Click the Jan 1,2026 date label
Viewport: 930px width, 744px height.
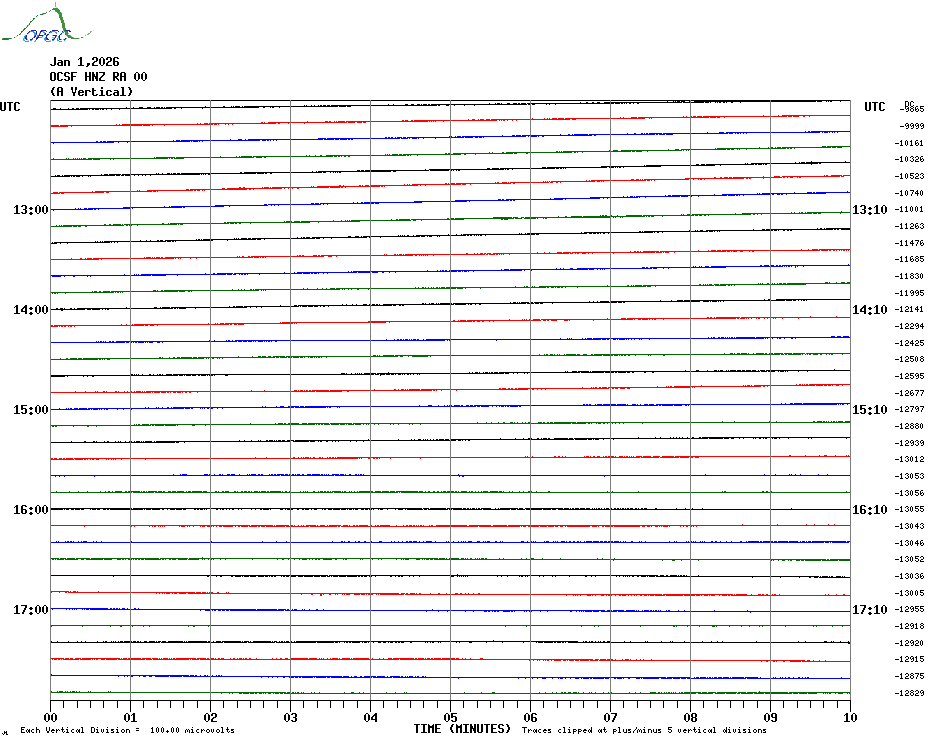84,62
